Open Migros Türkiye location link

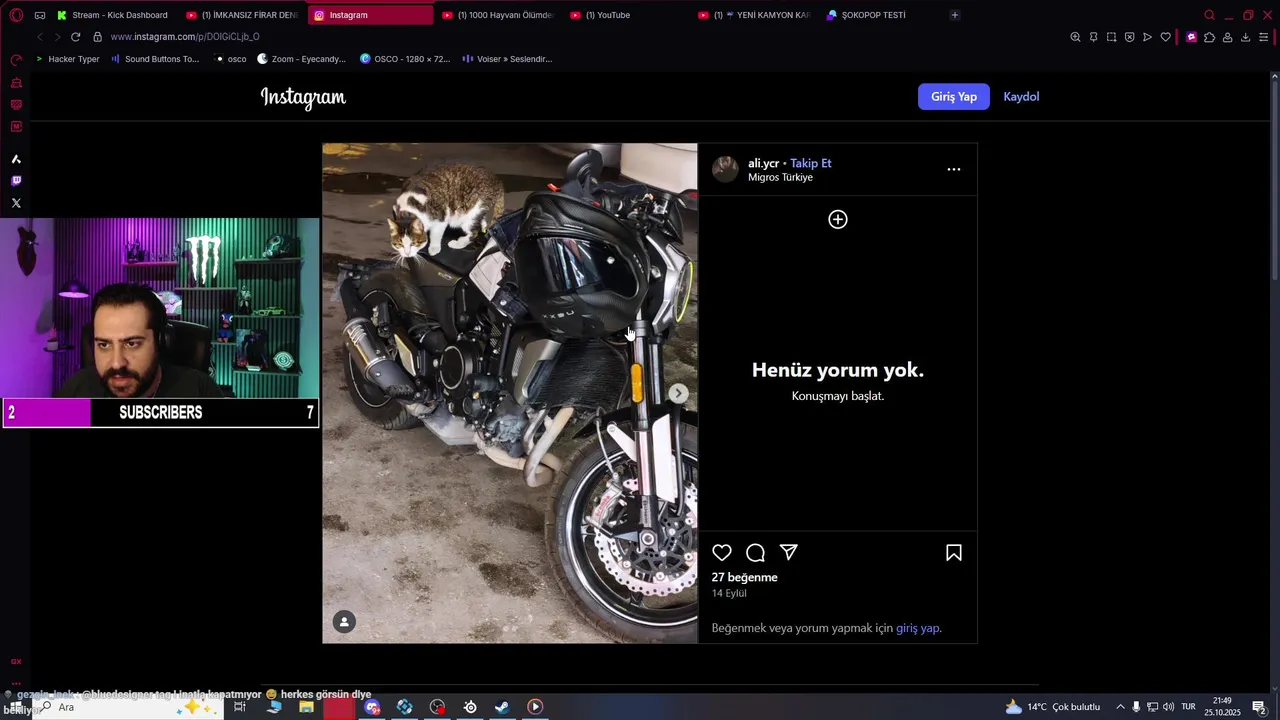780,178
